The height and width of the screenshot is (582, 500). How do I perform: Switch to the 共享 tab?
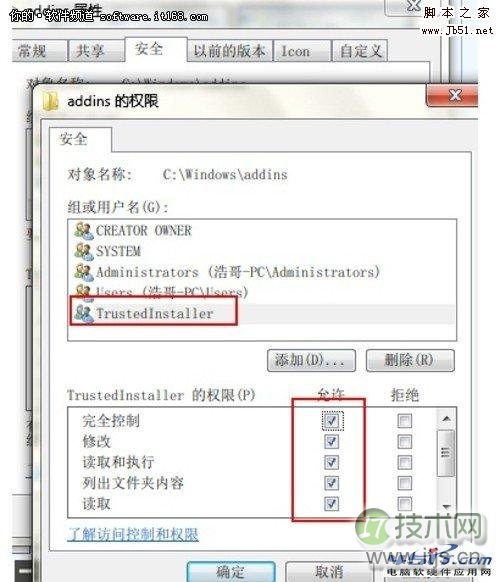(89, 50)
